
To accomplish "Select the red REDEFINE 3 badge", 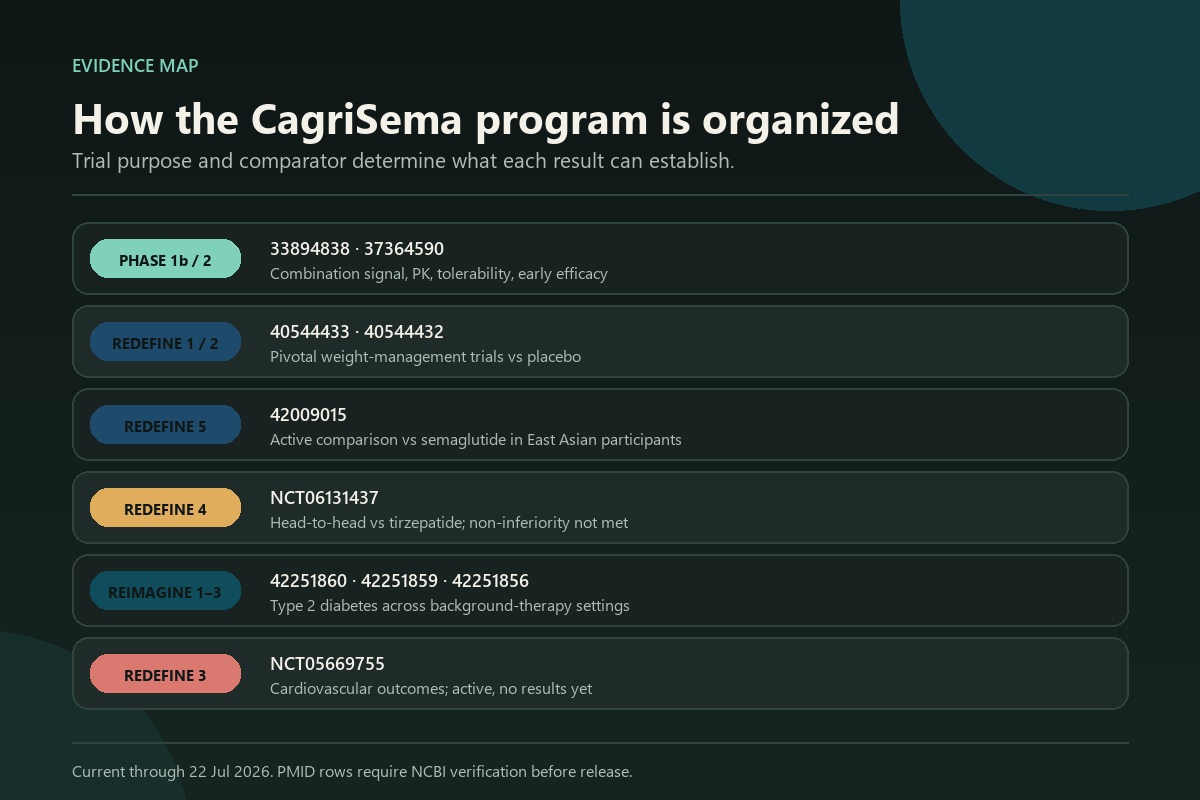I will click(x=165, y=674).
